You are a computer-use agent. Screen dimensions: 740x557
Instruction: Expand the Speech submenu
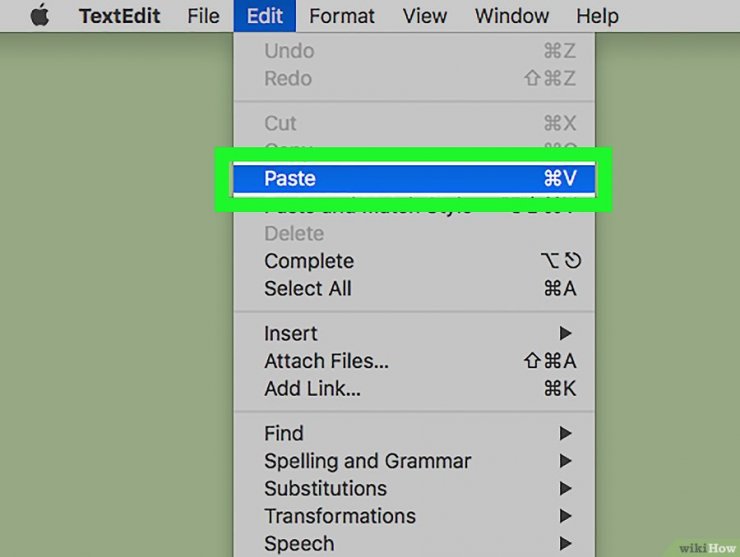tap(414, 544)
